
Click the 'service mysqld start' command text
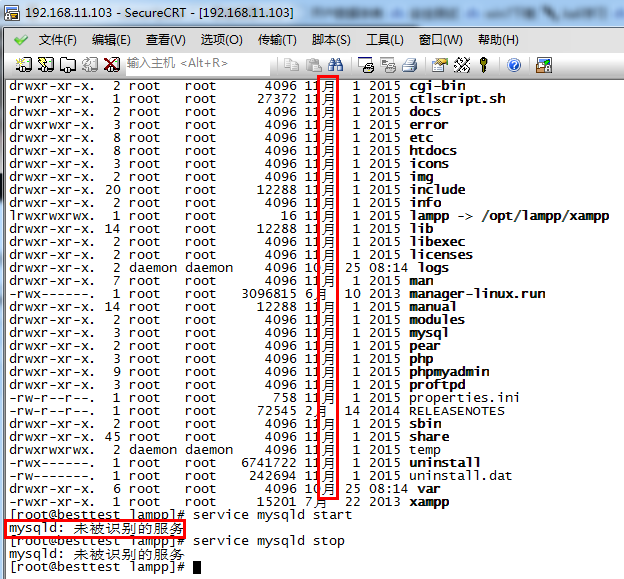[273, 515]
